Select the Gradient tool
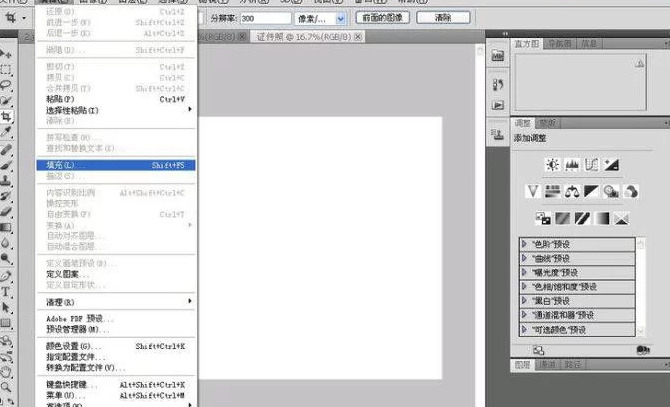 (6, 227)
